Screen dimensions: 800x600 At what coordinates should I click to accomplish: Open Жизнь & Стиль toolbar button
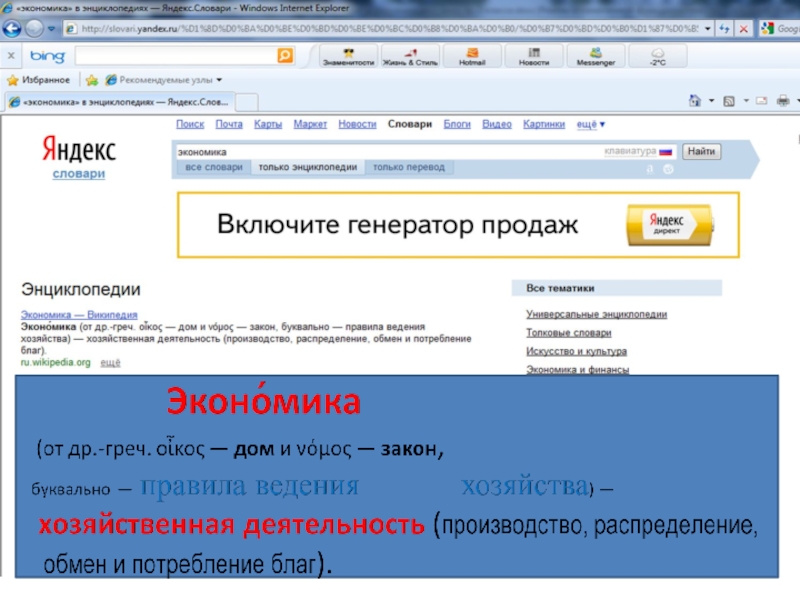[410, 56]
